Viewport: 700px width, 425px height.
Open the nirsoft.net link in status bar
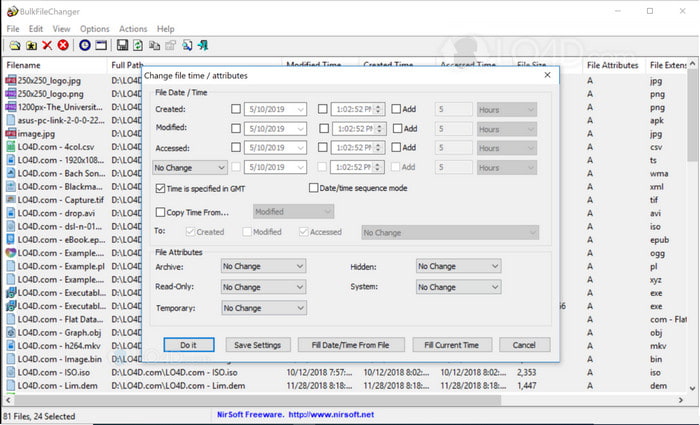coord(331,415)
